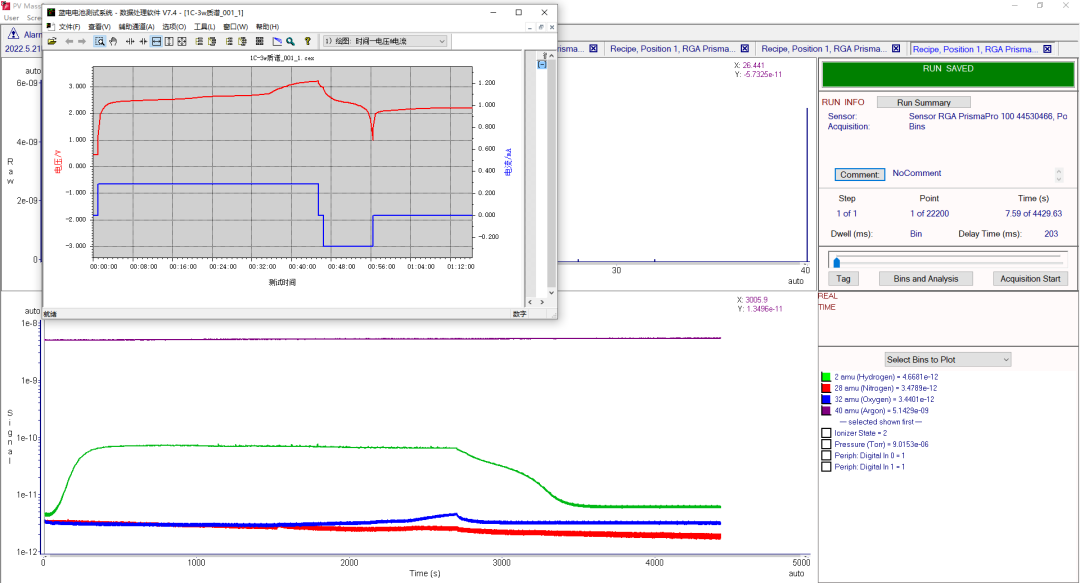
Task: Select the zoom rectangle tool icon
Action: click(x=100, y=42)
